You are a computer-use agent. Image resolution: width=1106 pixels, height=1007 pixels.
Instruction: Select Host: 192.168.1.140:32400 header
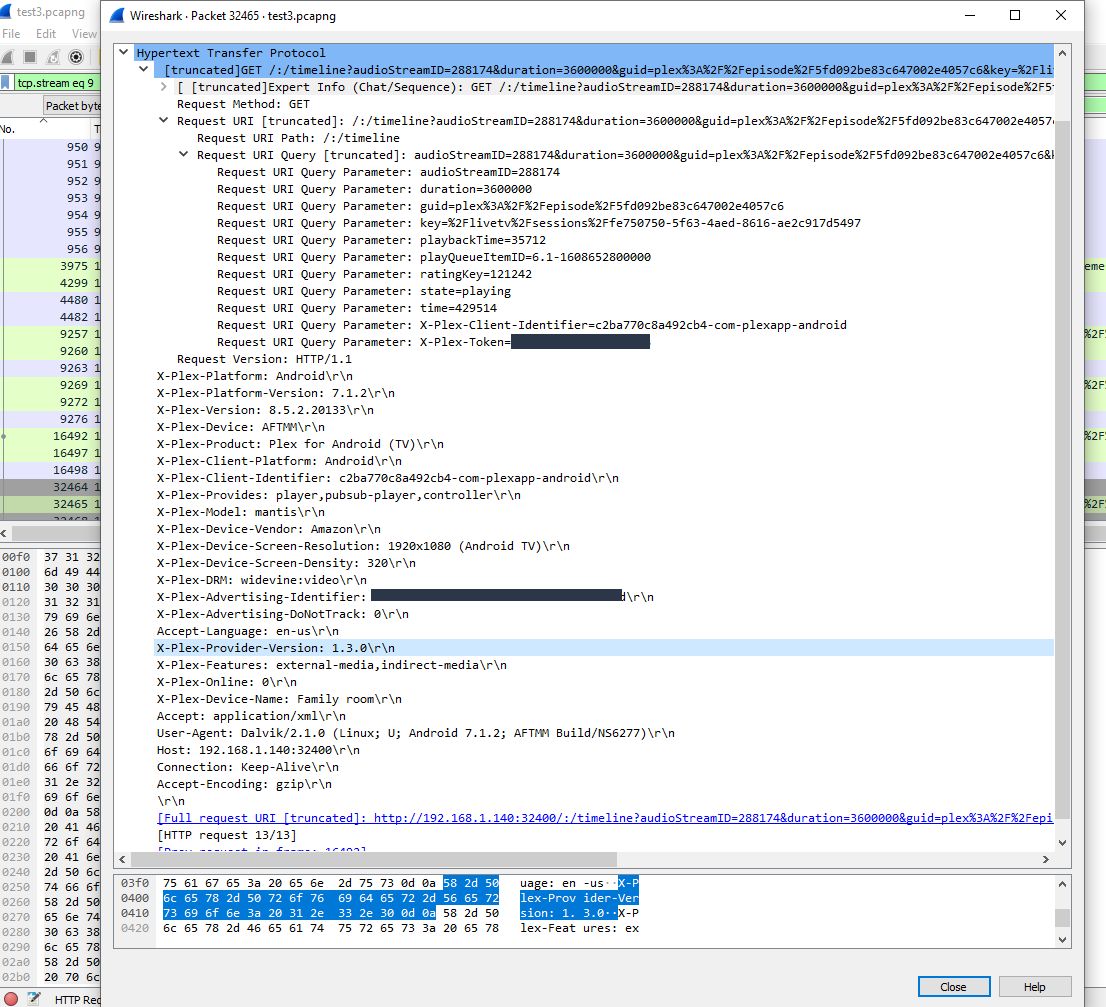click(x=258, y=750)
